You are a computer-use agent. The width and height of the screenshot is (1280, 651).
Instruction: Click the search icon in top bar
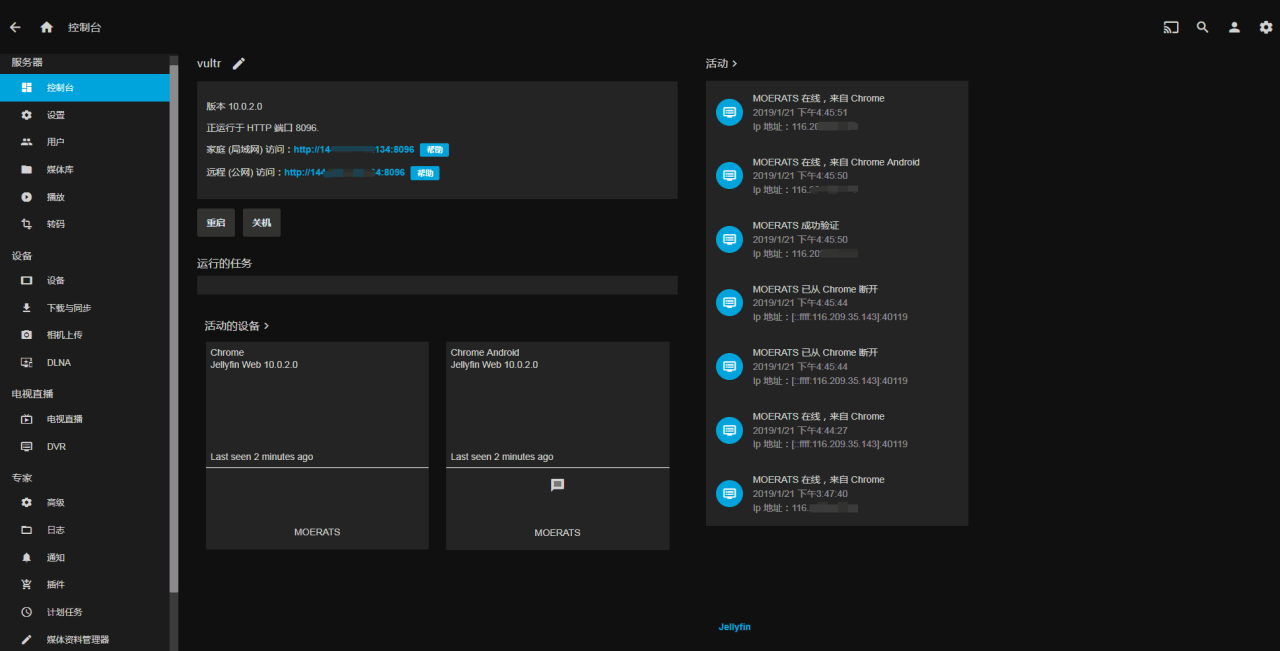[x=1202, y=27]
